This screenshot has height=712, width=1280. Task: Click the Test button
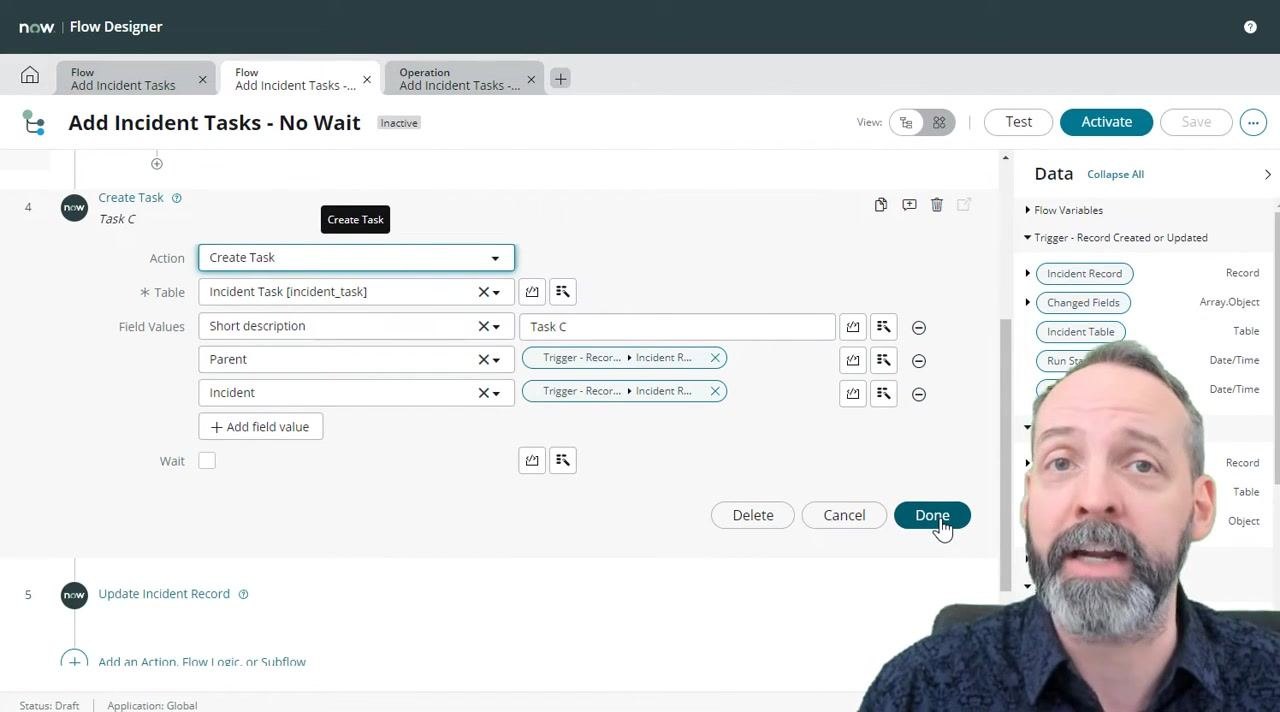click(1018, 122)
